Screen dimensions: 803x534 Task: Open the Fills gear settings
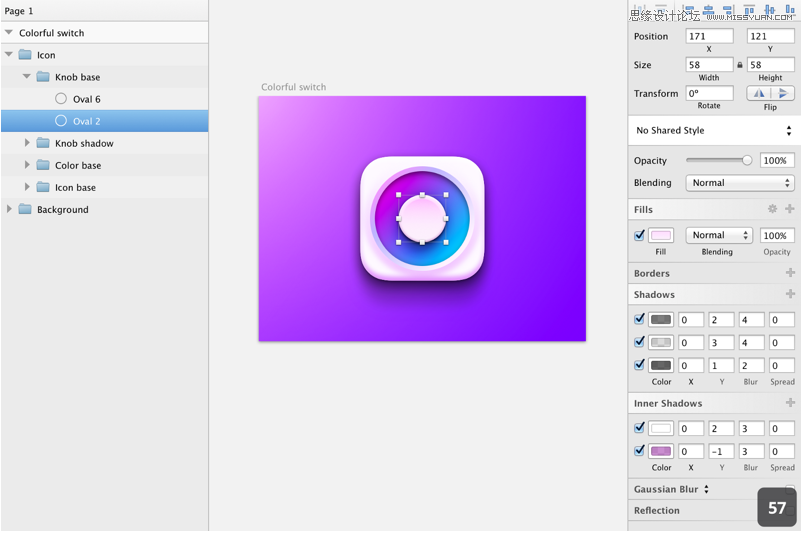(x=772, y=209)
